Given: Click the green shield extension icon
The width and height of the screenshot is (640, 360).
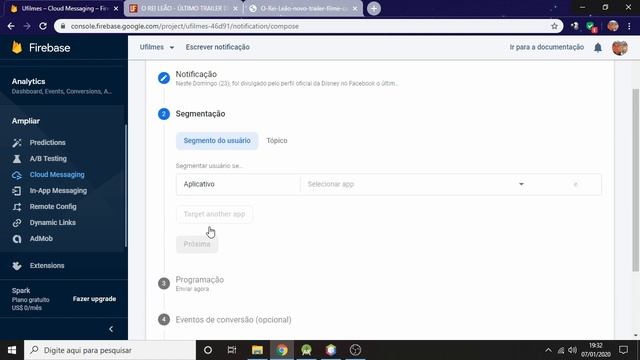Looking at the screenshot, I should (591, 27).
